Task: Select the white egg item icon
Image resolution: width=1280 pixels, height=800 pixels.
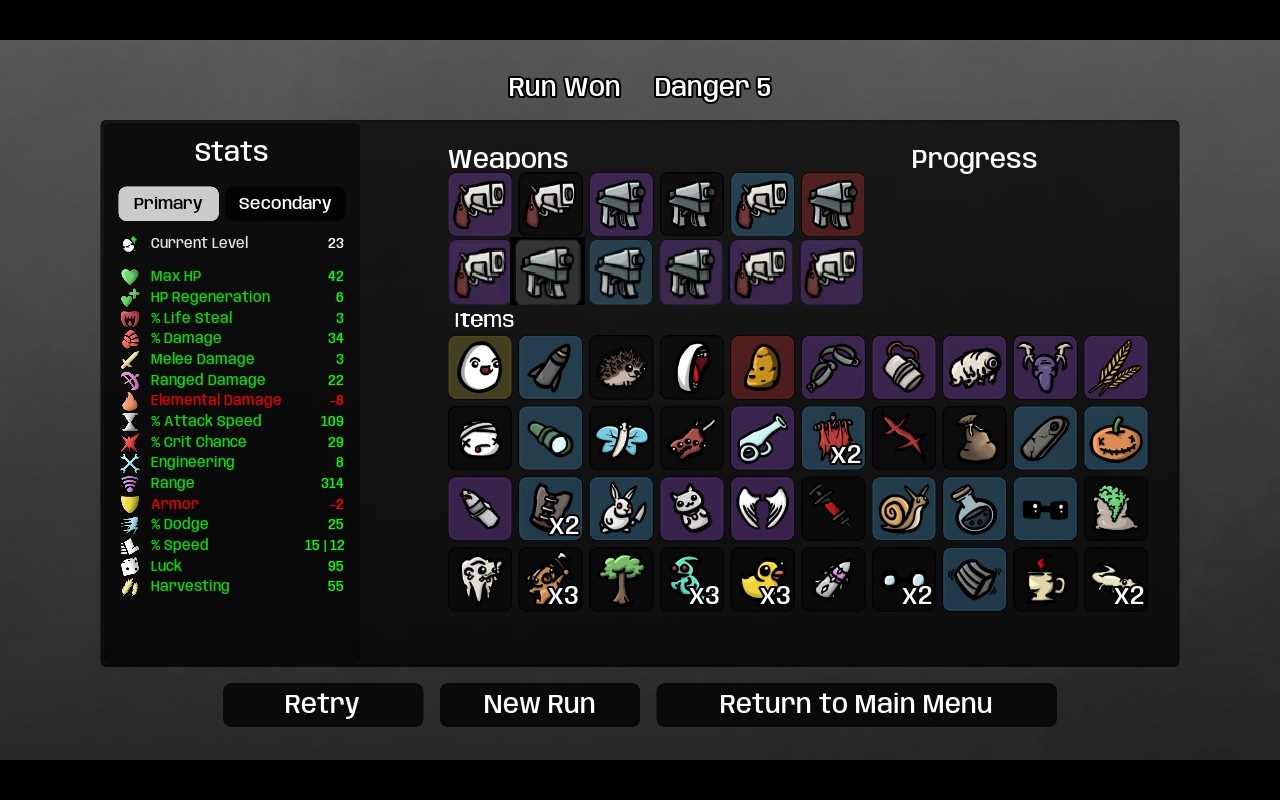Action: (x=480, y=367)
